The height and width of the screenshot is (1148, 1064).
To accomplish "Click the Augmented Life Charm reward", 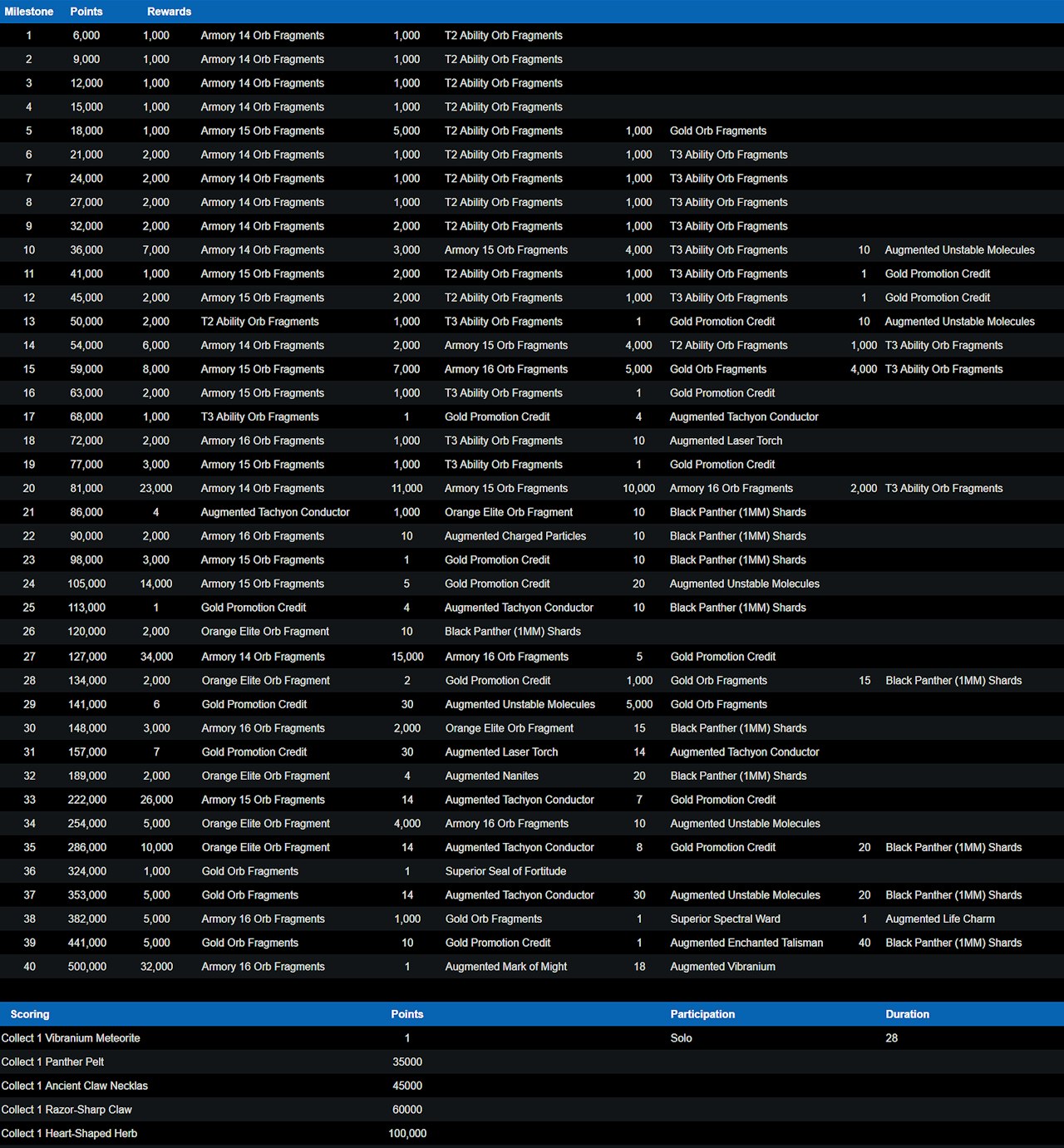I will [939, 919].
